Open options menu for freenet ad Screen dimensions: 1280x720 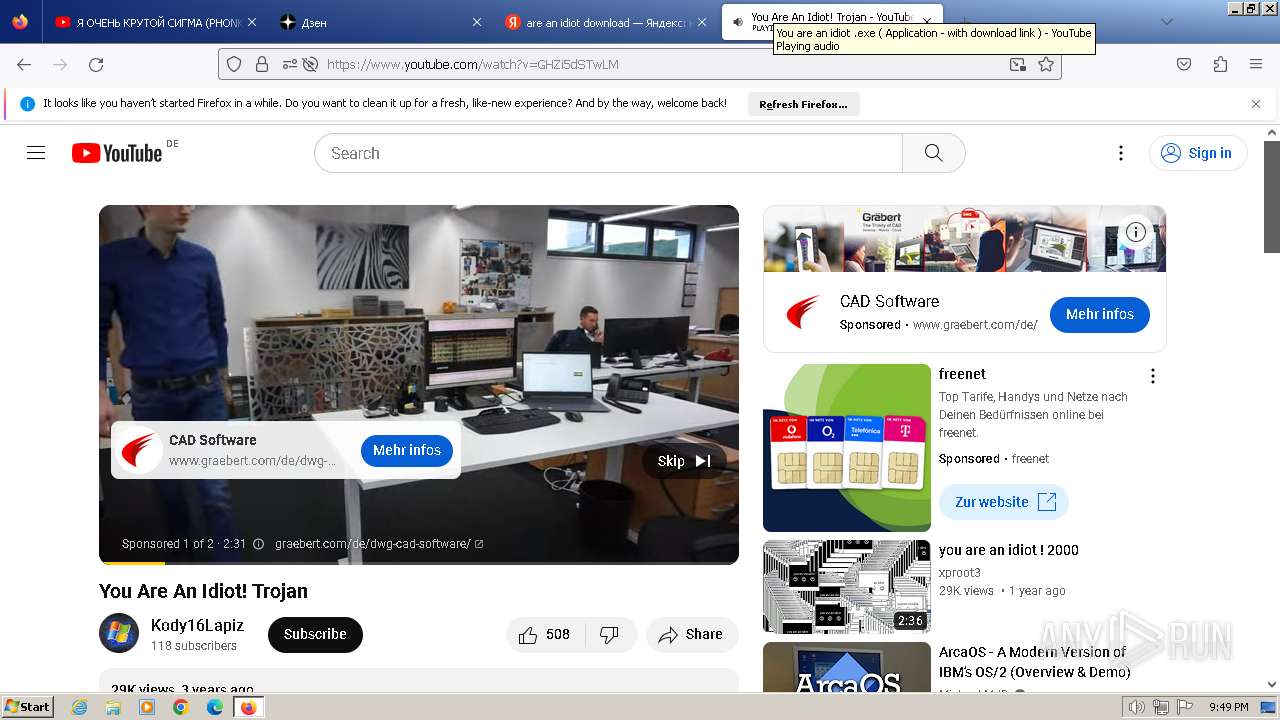tap(1153, 376)
